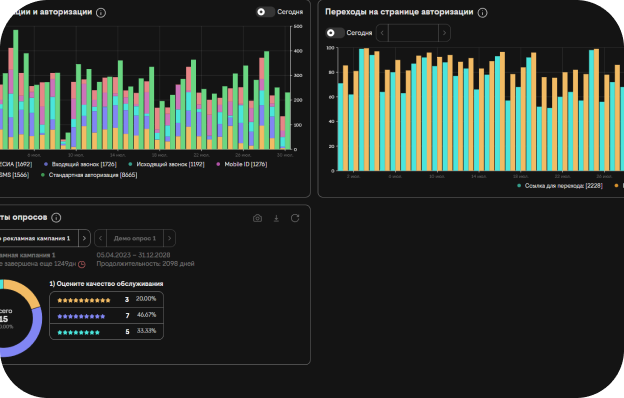624x398 pixels.
Task: Click the рекламная кампания 1 selector
Action: [39, 238]
